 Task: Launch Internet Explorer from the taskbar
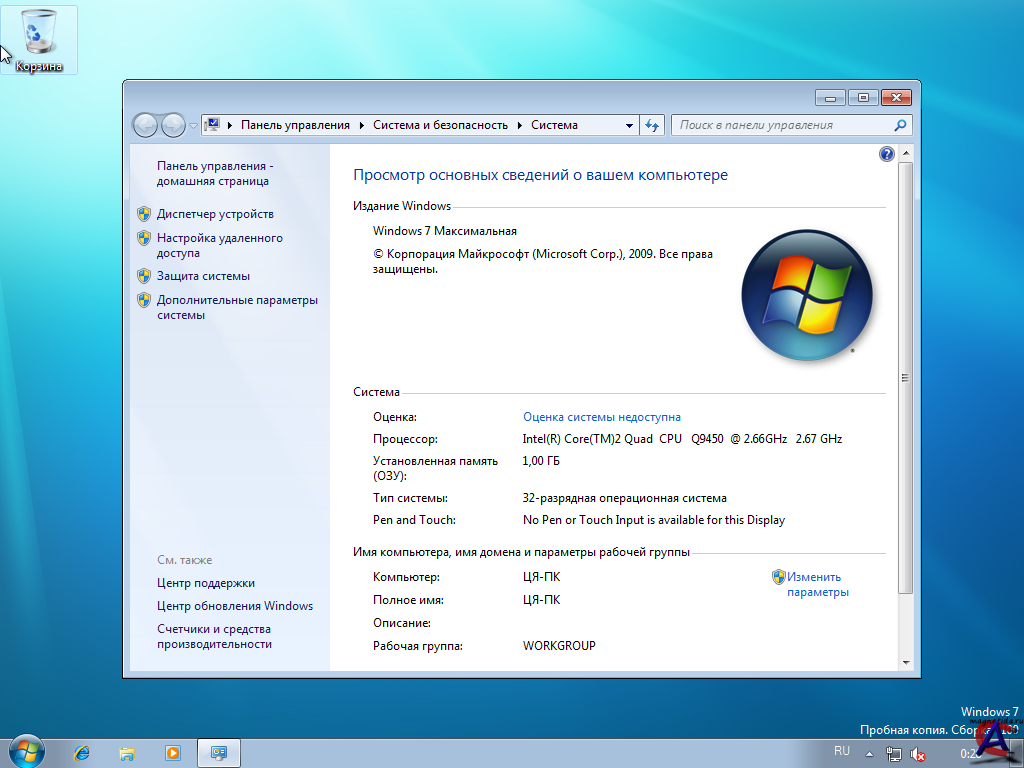coord(82,752)
